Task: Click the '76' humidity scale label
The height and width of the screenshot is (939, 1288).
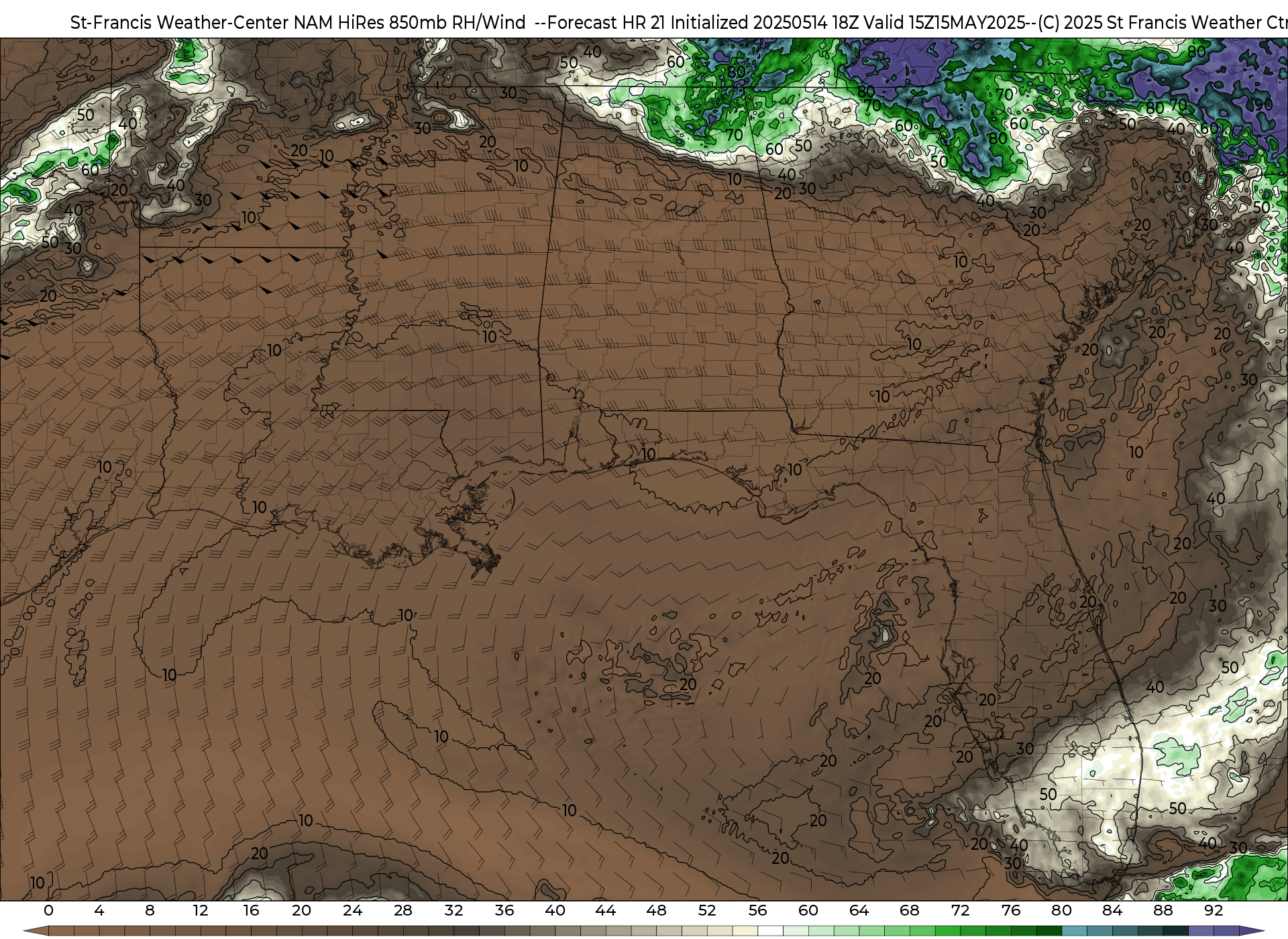Action: [x=1011, y=910]
